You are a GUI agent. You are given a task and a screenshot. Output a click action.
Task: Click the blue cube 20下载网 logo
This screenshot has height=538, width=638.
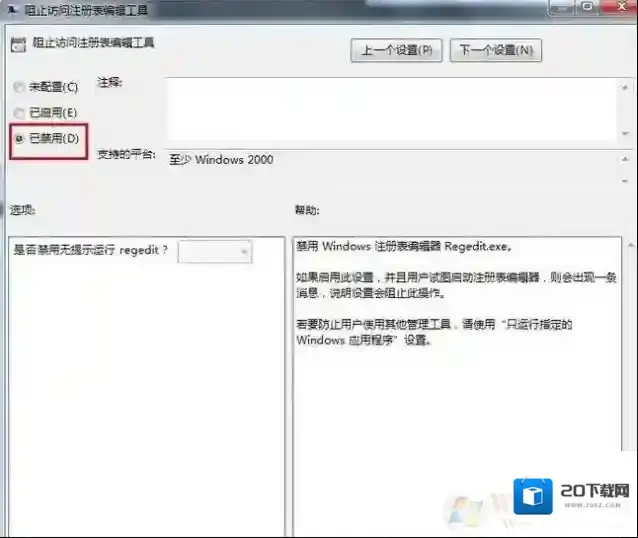tap(533, 497)
